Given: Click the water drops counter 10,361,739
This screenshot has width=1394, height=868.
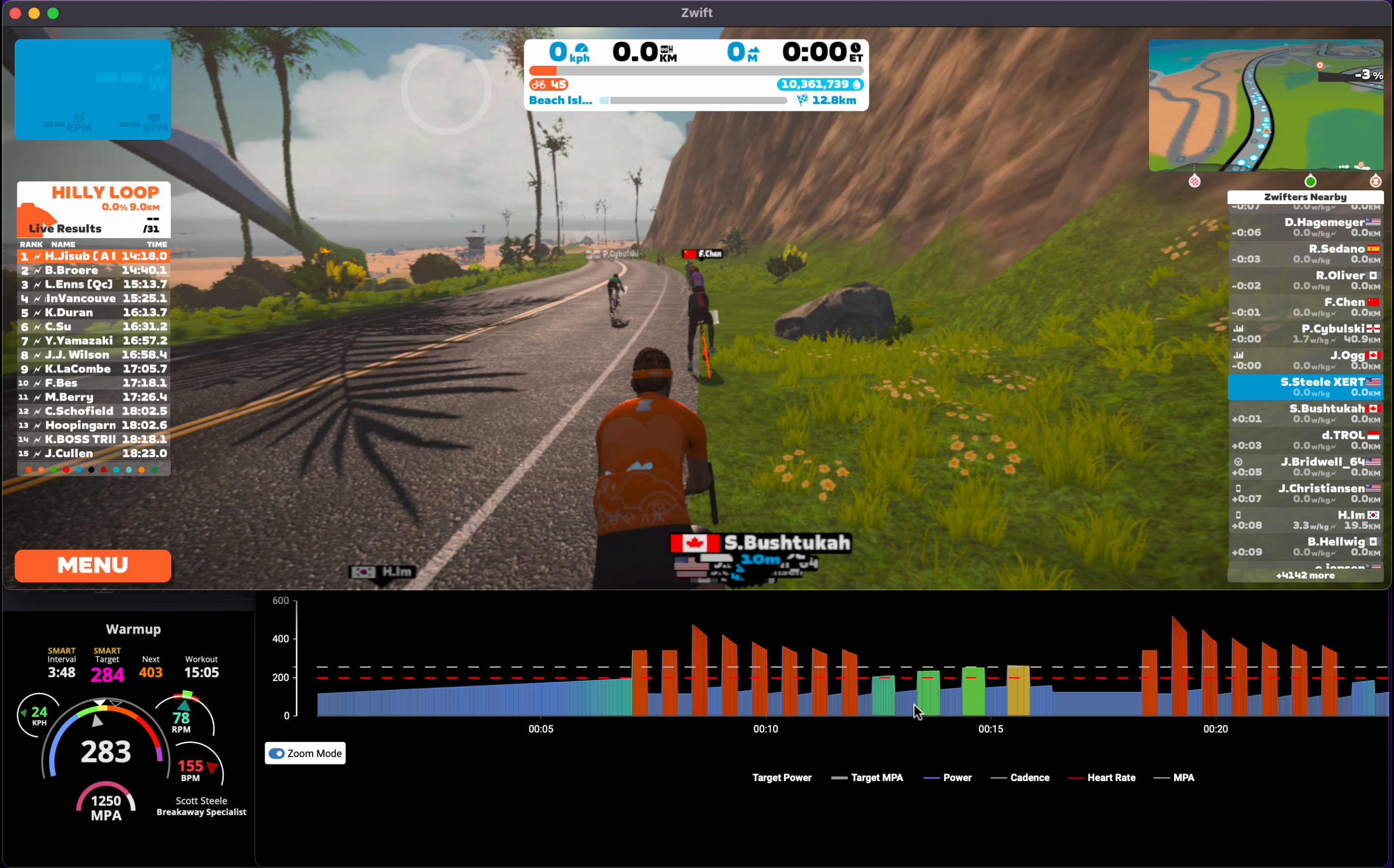Looking at the screenshot, I should pyautogui.click(x=819, y=84).
